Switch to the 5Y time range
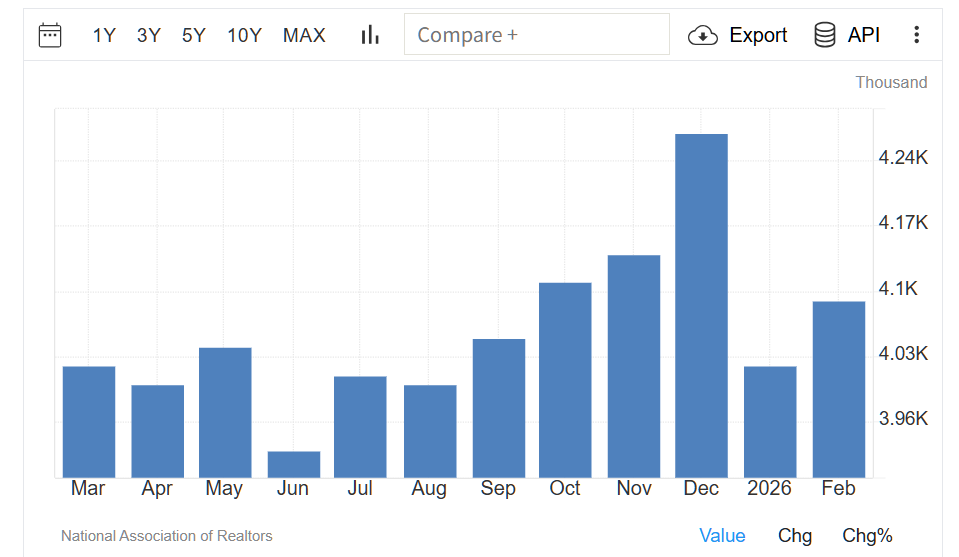 click(194, 35)
